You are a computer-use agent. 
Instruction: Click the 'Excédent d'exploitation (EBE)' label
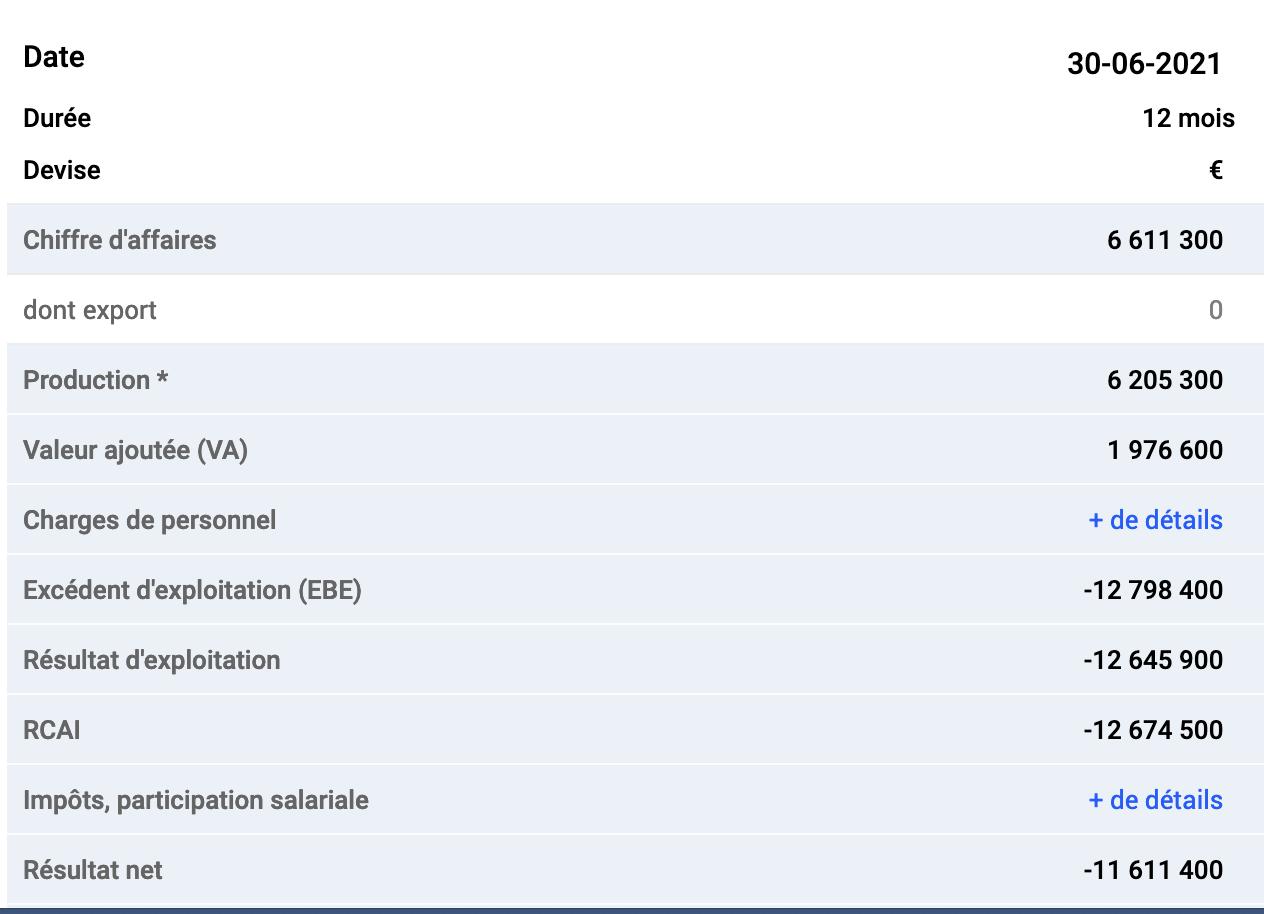[x=192, y=590]
